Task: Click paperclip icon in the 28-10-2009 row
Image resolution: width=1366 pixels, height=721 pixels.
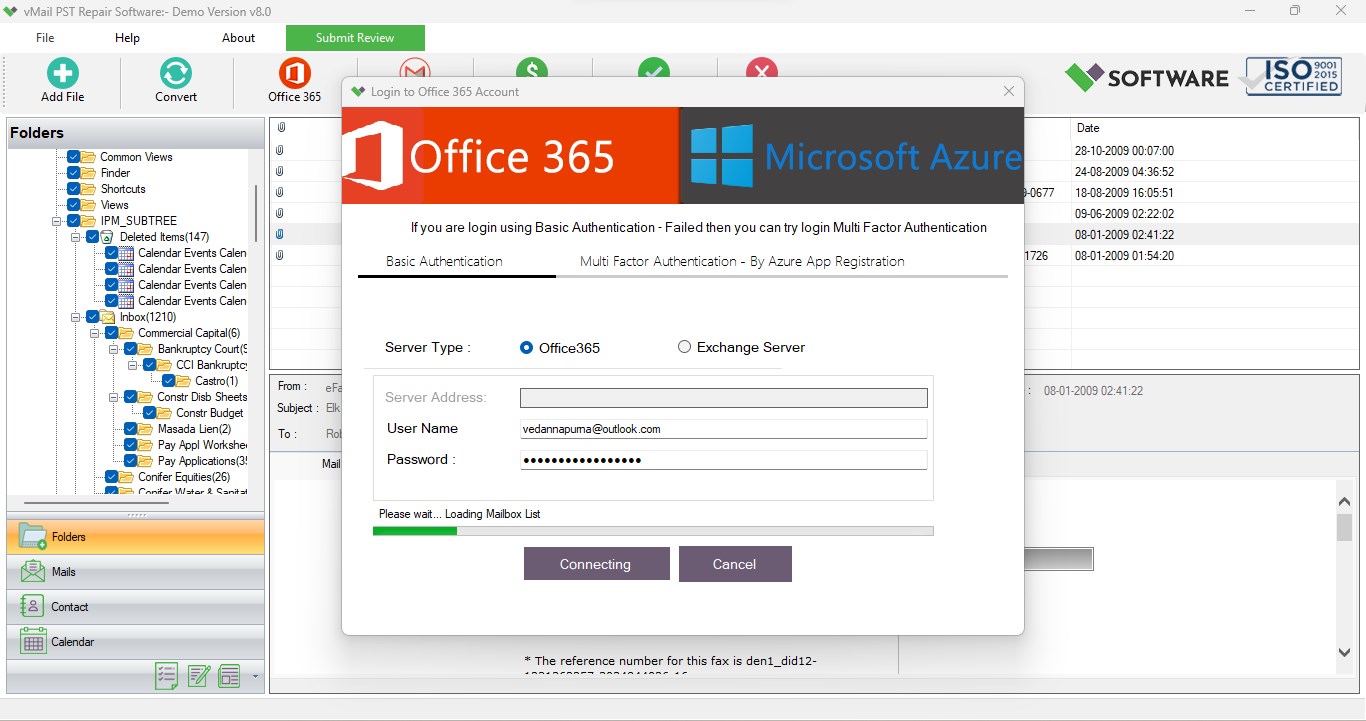Action: 280,150
